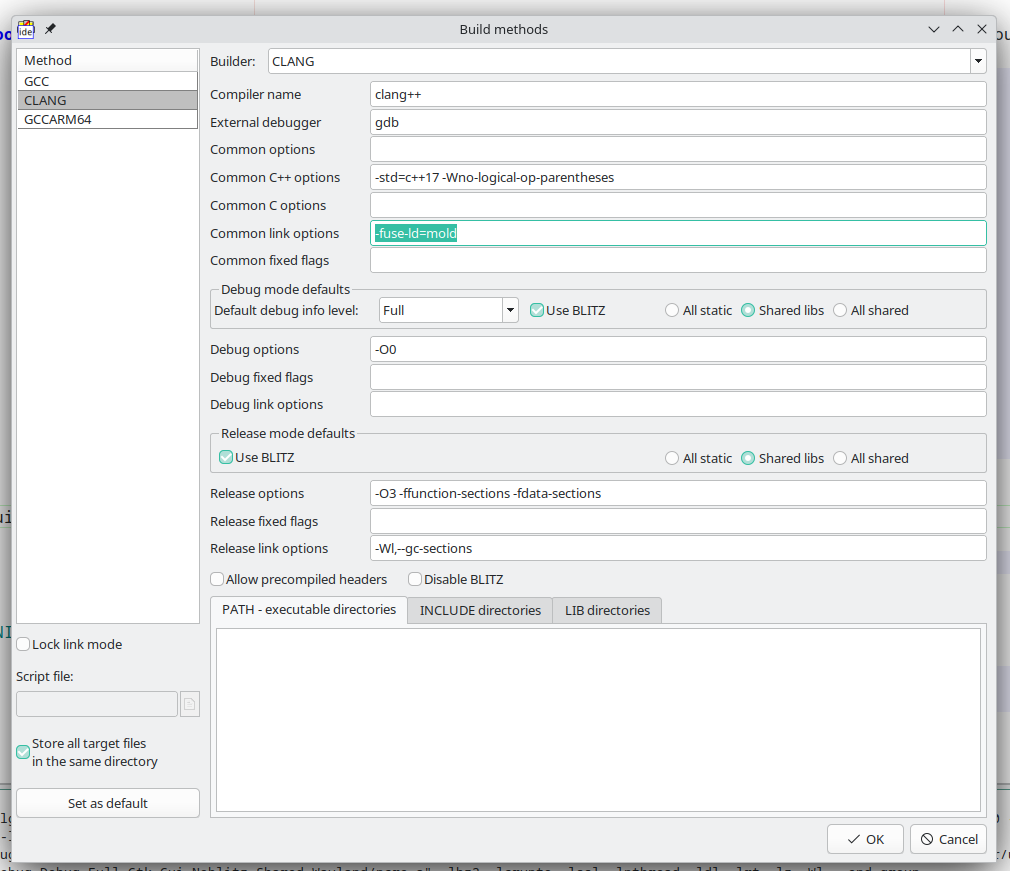This screenshot has height=871, width=1010.
Task: Toggle Use BLITZ in Debug mode defaults
Action: pyautogui.click(x=537, y=310)
